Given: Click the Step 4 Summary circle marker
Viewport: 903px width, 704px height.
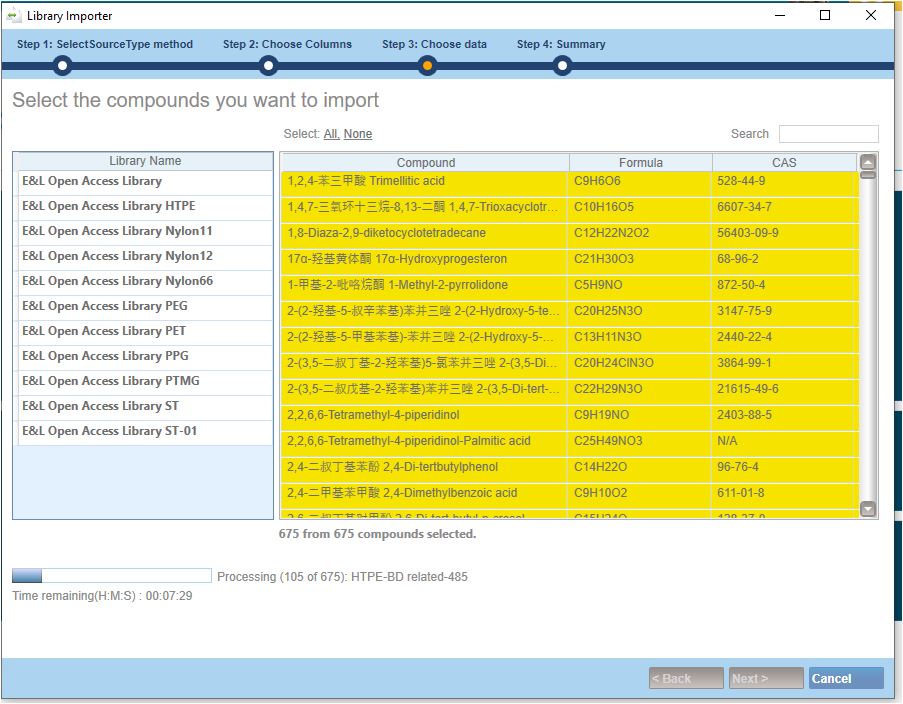Looking at the screenshot, I should tap(562, 66).
